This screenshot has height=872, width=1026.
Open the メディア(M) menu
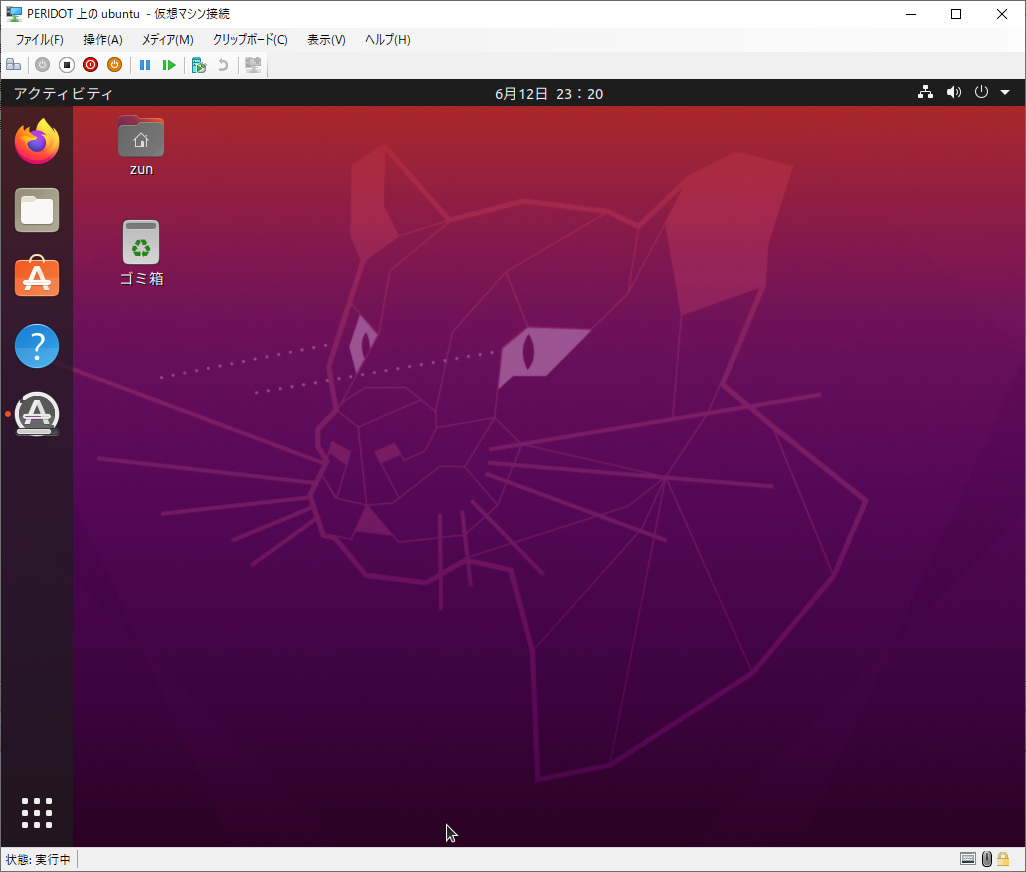[168, 40]
